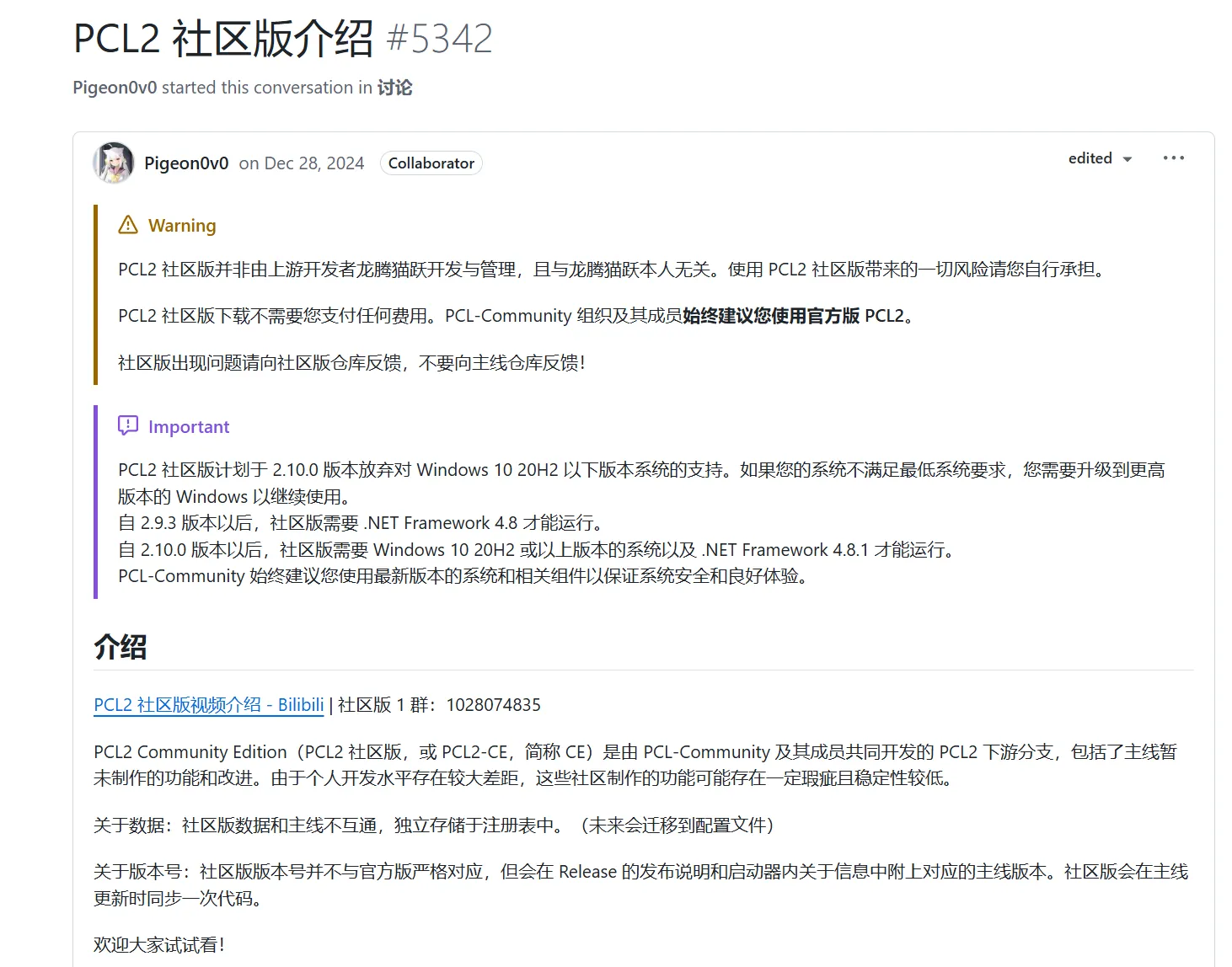The width and height of the screenshot is (1232, 967).
Task: Open the 讨论 category link
Action: pos(394,88)
